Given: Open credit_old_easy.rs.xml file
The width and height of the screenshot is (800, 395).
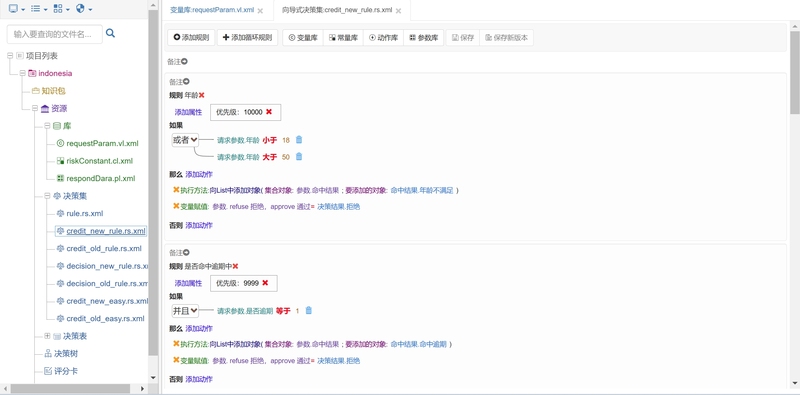Looking at the screenshot, I should [x=105, y=318].
